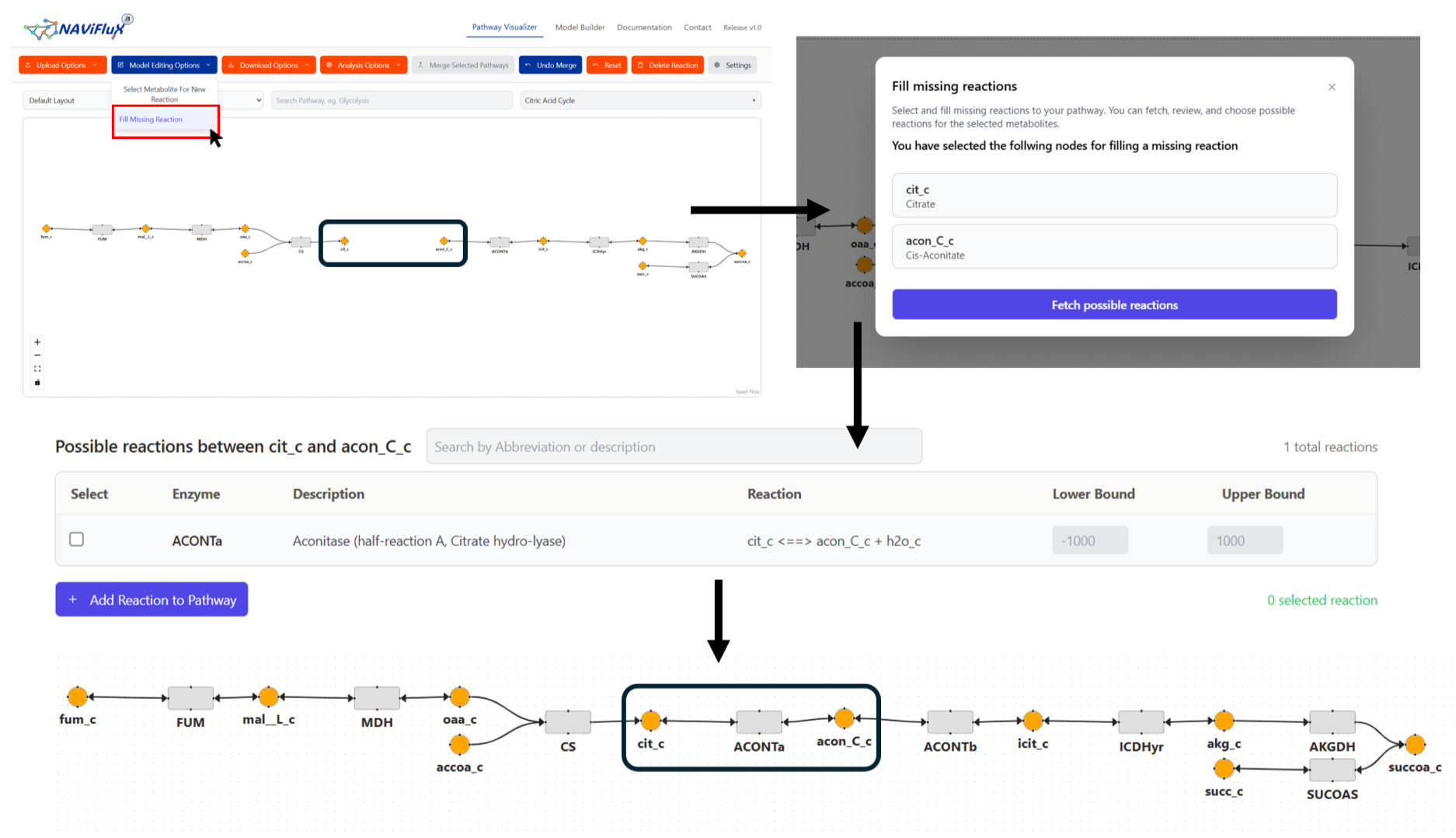Click the NAViFluX logo
Screen dimensions: 1456x838
click(x=78, y=28)
